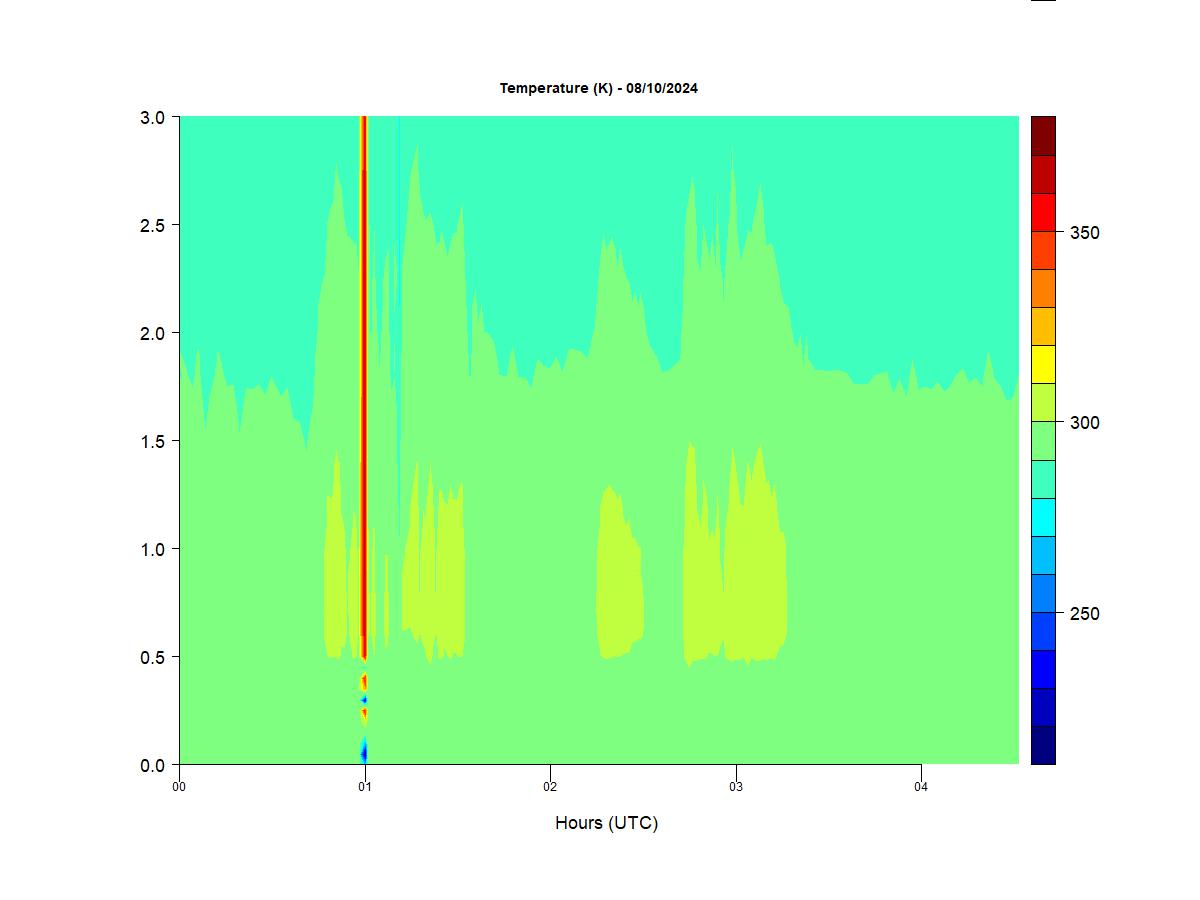Screen dimensions: 1200x900
Task: Click the y-axis tick label 2.5
Action: tap(153, 225)
